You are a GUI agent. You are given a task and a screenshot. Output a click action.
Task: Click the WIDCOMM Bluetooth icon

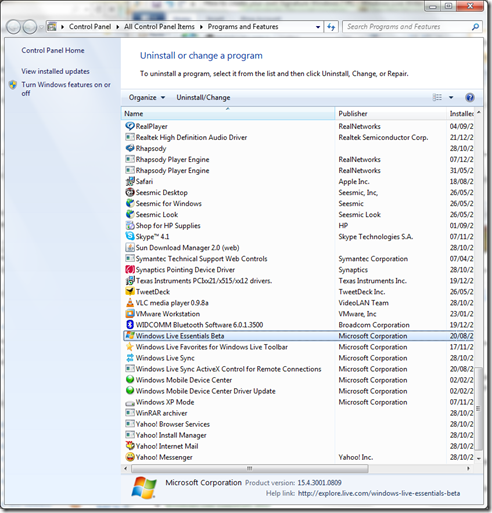click(x=130, y=325)
